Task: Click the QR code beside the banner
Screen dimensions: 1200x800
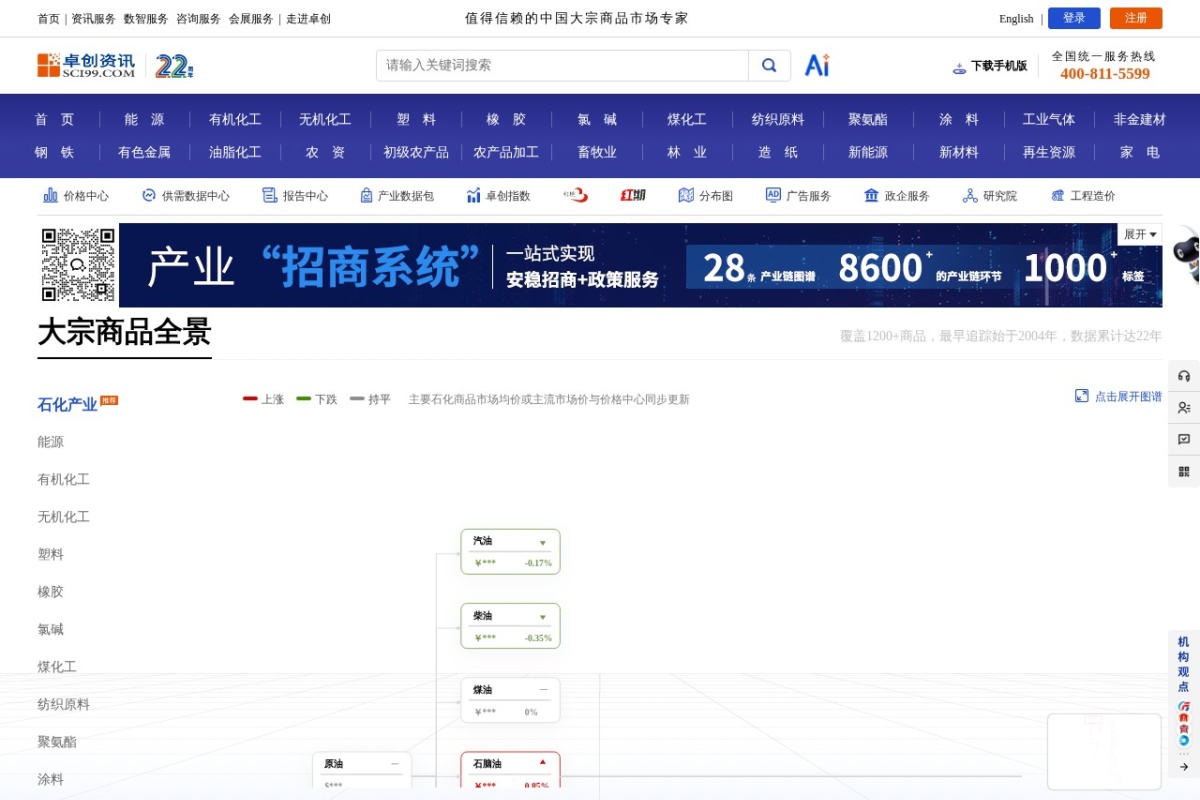Action: click(78, 265)
